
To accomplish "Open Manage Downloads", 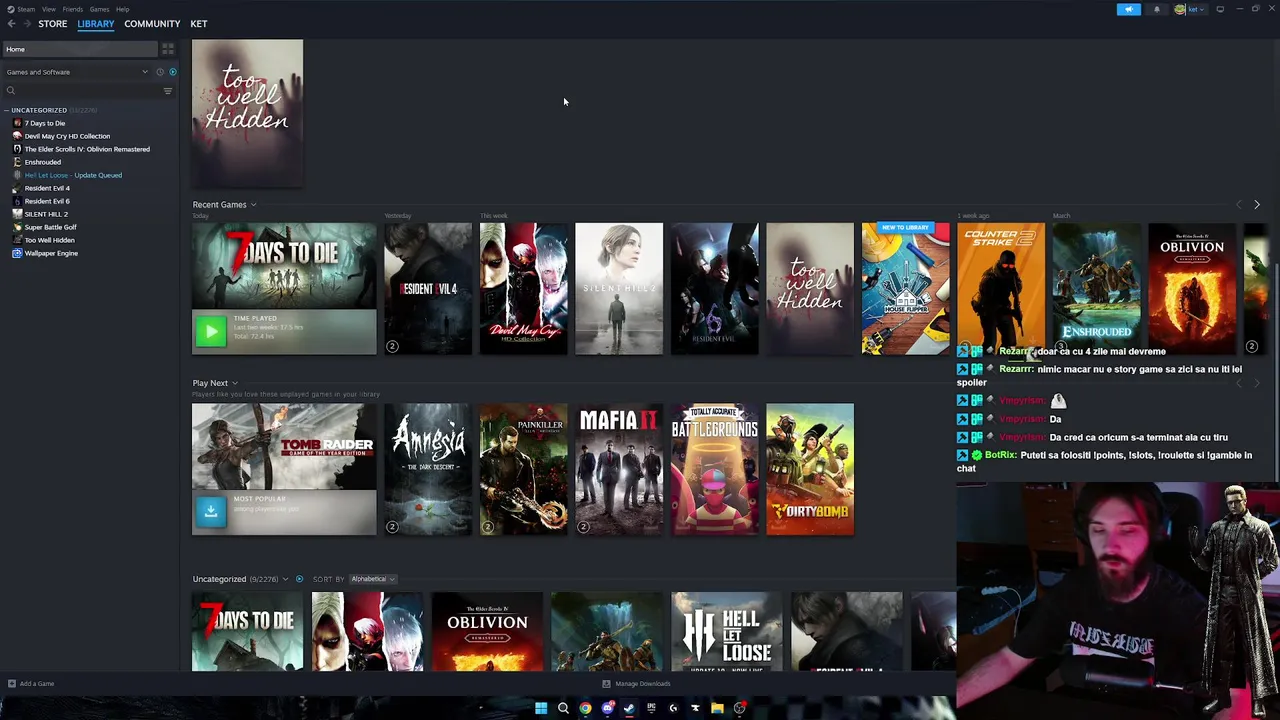I will pyautogui.click(x=637, y=684).
